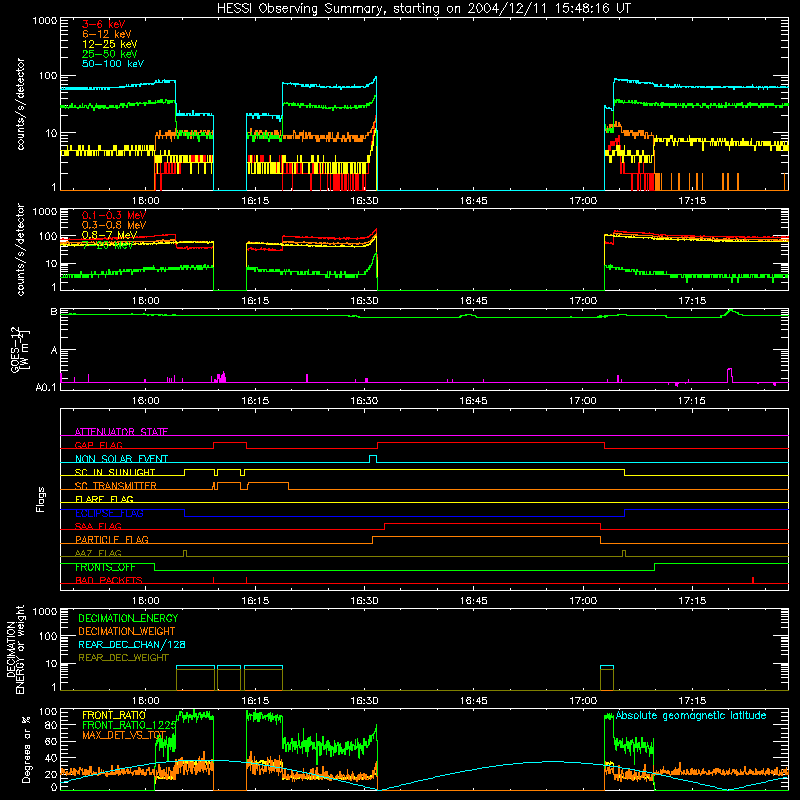The height and width of the screenshot is (800, 800).
Task: Select the GAP_FLAG label
Action: pos(98,445)
